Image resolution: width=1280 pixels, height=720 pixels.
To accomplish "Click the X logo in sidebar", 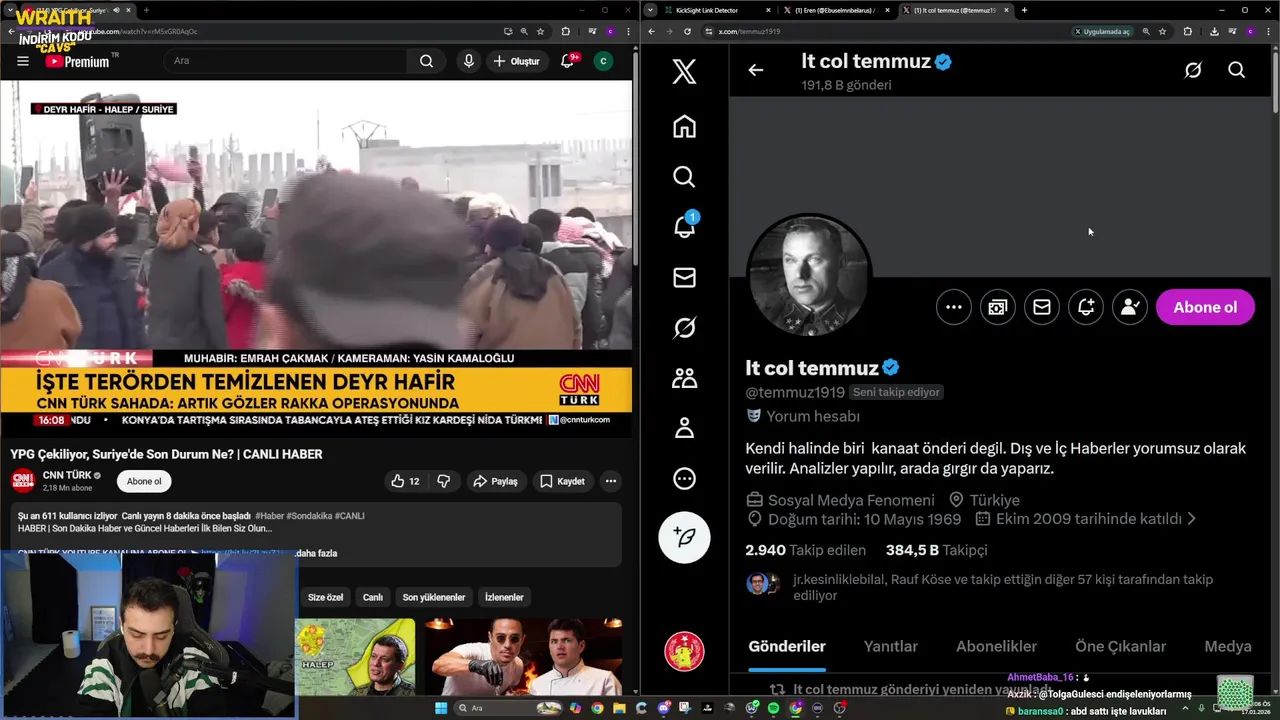I will point(684,71).
